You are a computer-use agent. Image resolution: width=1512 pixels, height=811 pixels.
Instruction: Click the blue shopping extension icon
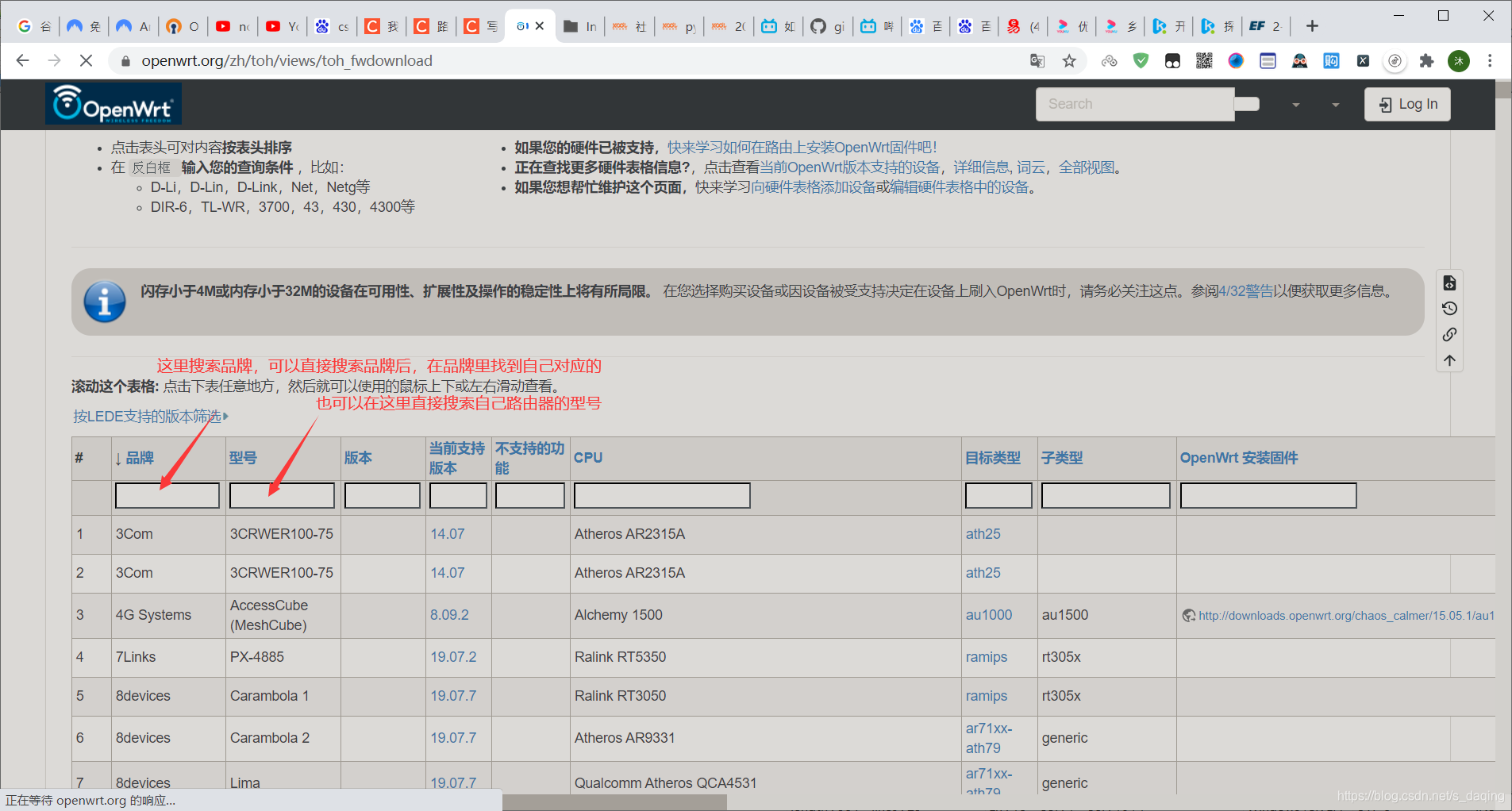click(x=1331, y=61)
